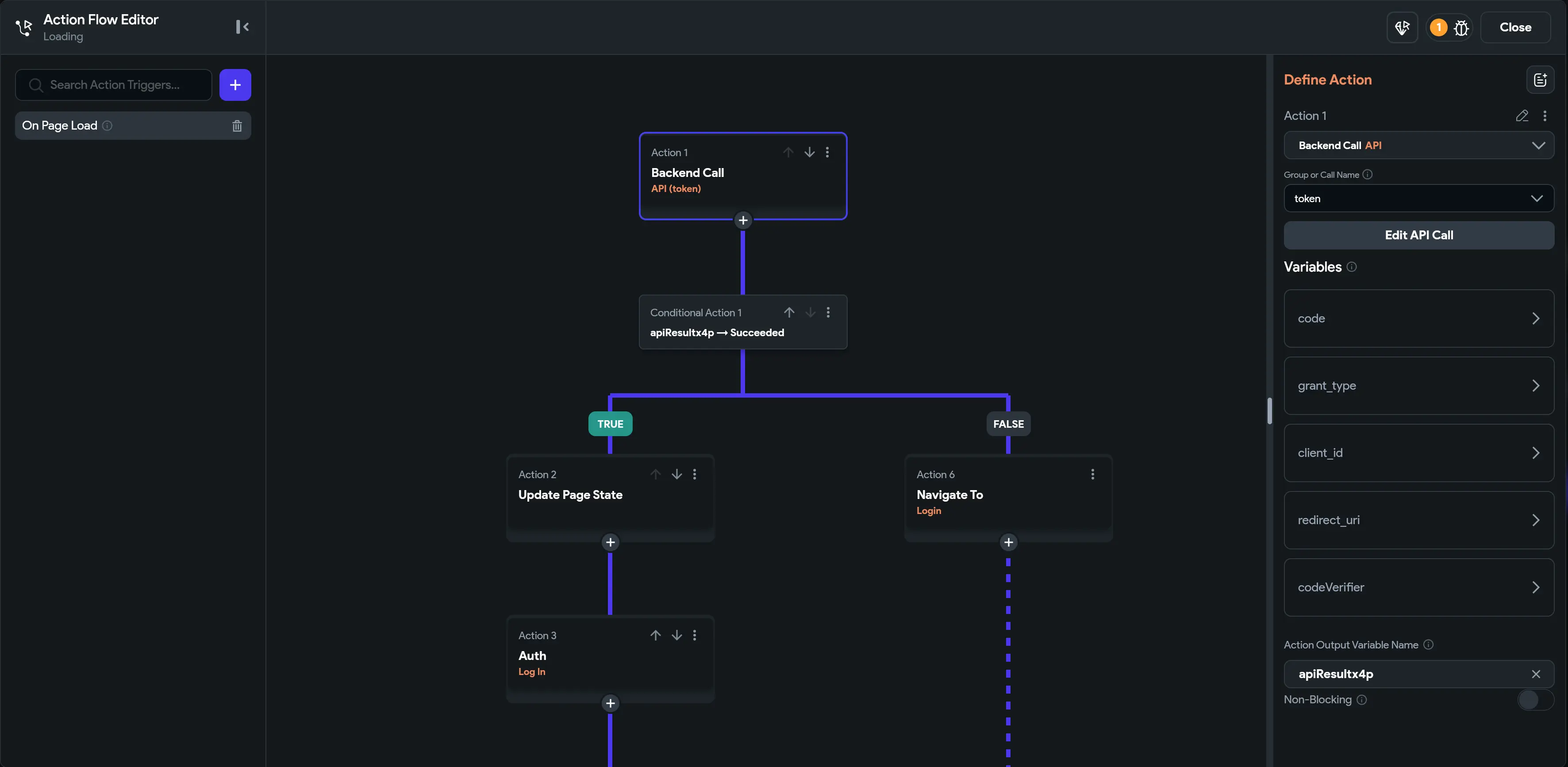
Task: Click the test action flow icon near Close
Action: click(1403, 27)
